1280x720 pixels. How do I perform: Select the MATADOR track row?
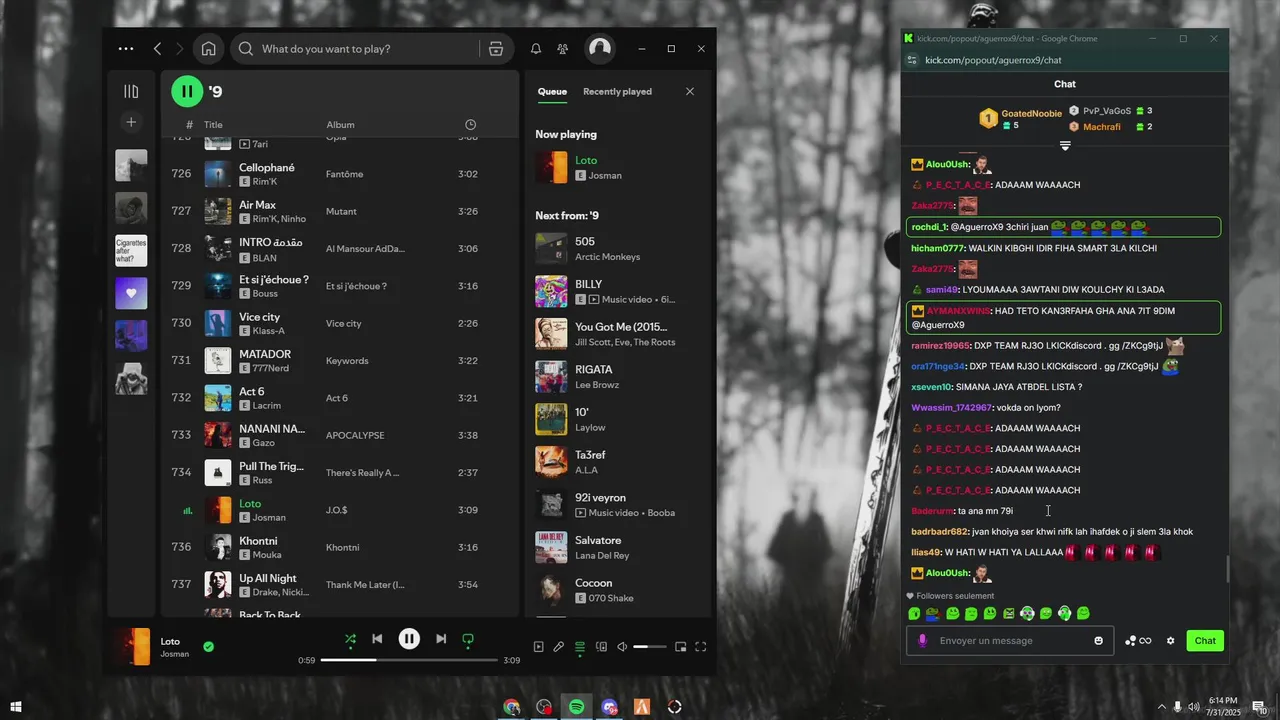click(x=339, y=360)
